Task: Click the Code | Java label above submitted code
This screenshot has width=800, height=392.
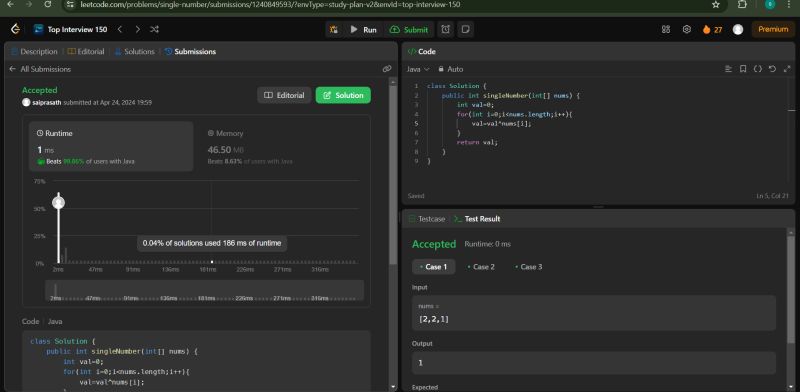Action: [42, 322]
